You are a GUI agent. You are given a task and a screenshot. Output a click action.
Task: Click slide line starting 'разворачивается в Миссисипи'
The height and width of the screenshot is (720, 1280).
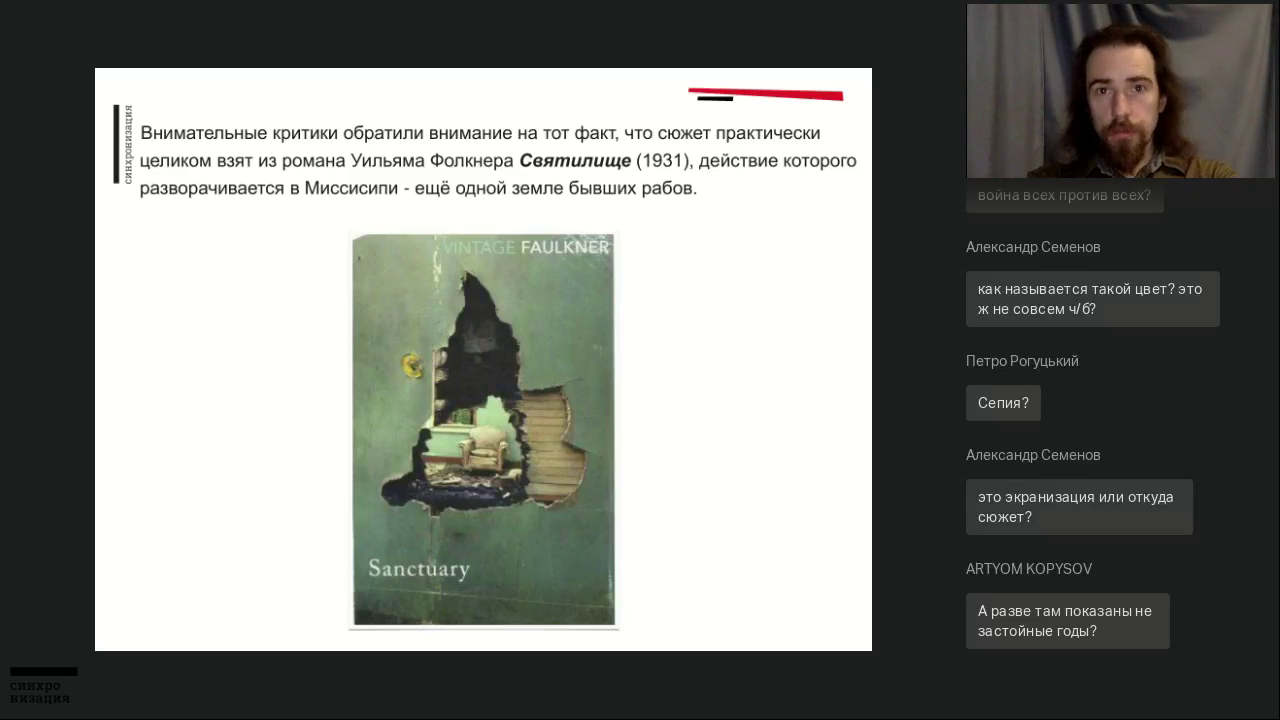pos(418,188)
